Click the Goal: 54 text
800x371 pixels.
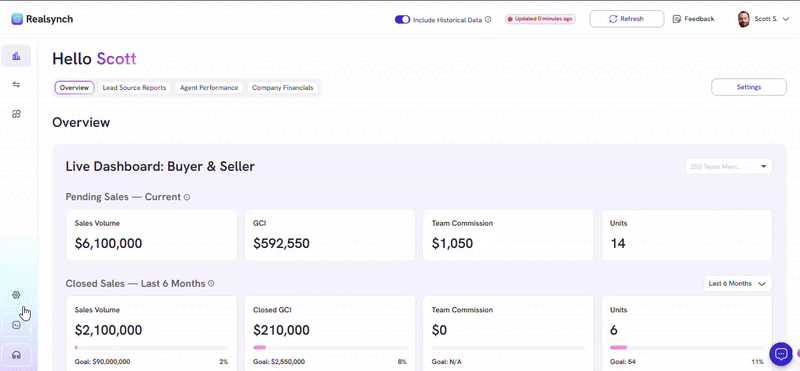coord(622,362)
